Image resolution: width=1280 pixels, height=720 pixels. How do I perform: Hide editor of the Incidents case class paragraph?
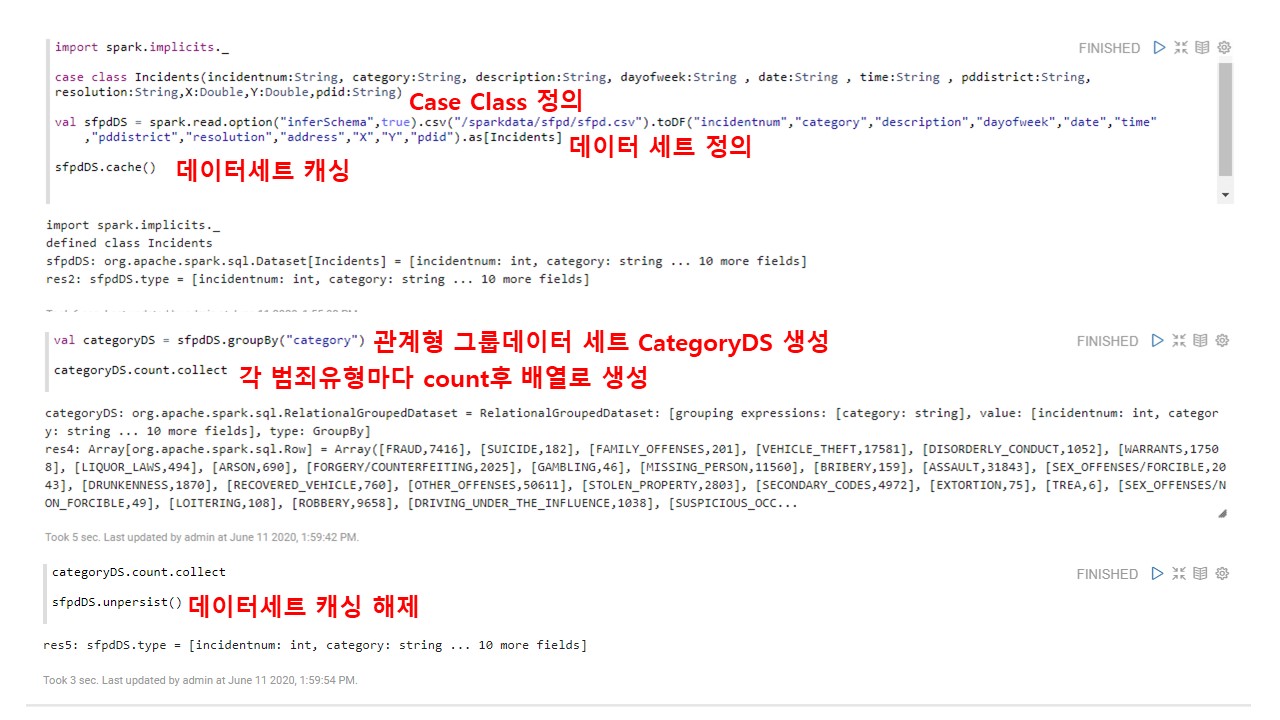tap(1181, 47)
